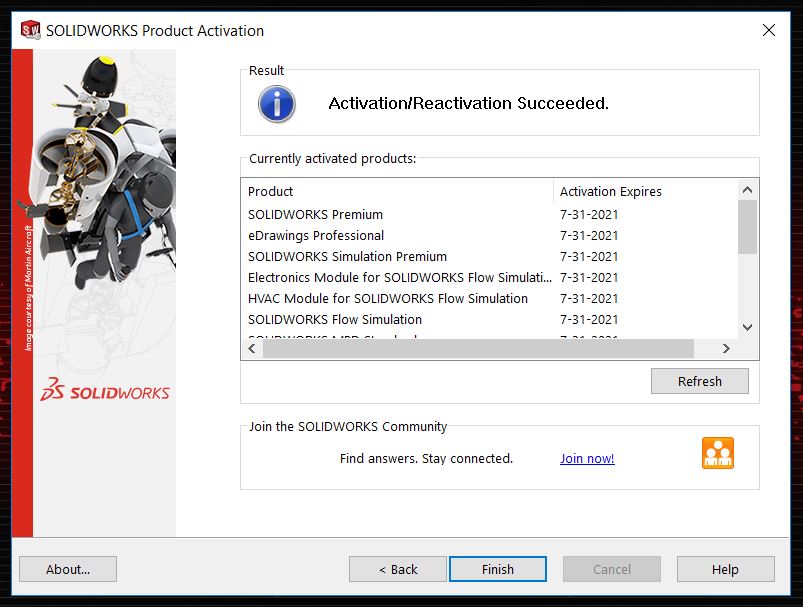This screenshot has height=607, width=803.
Task: Follow the Join now! link
Action: (587, 458)
